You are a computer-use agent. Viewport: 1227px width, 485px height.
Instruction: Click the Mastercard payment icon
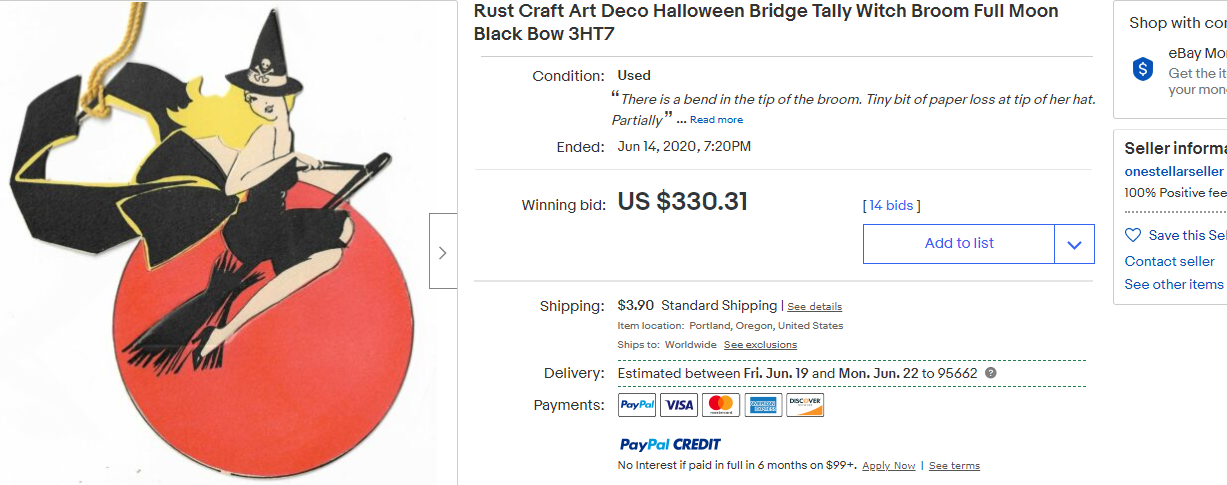[x=721, y=405]
